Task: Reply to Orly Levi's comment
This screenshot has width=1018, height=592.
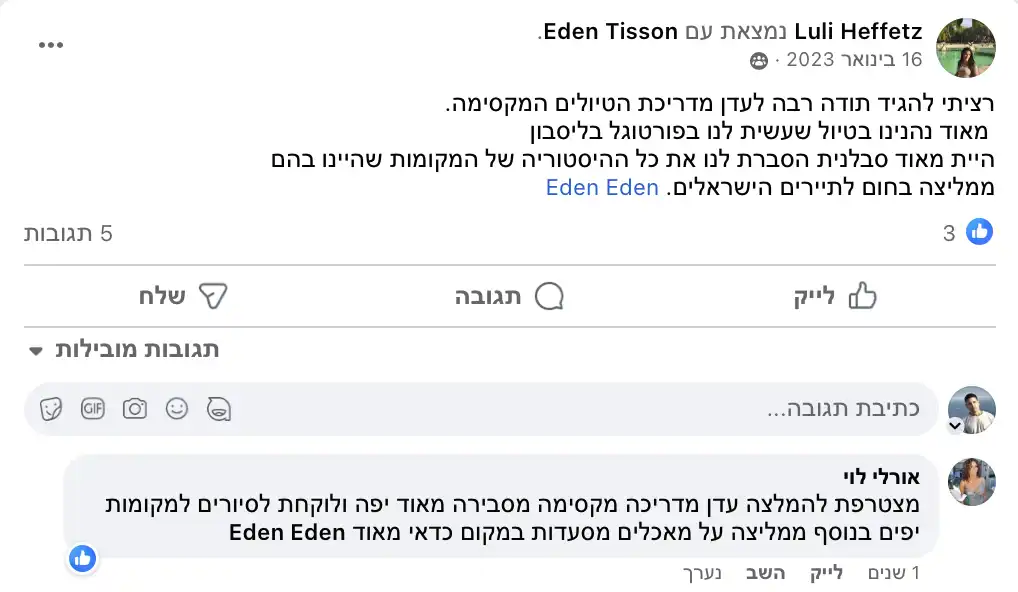Action: (x=766, y=574)
